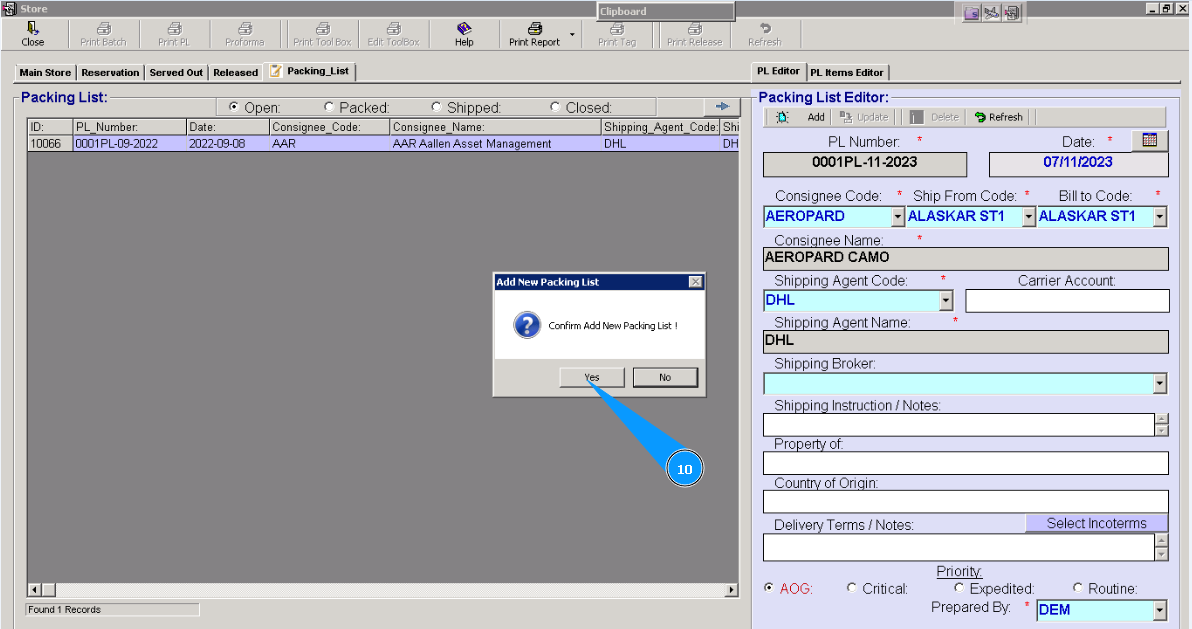
Task: Select AOG priority radio button
Action: pyautogui.click(x=769, y=588)
